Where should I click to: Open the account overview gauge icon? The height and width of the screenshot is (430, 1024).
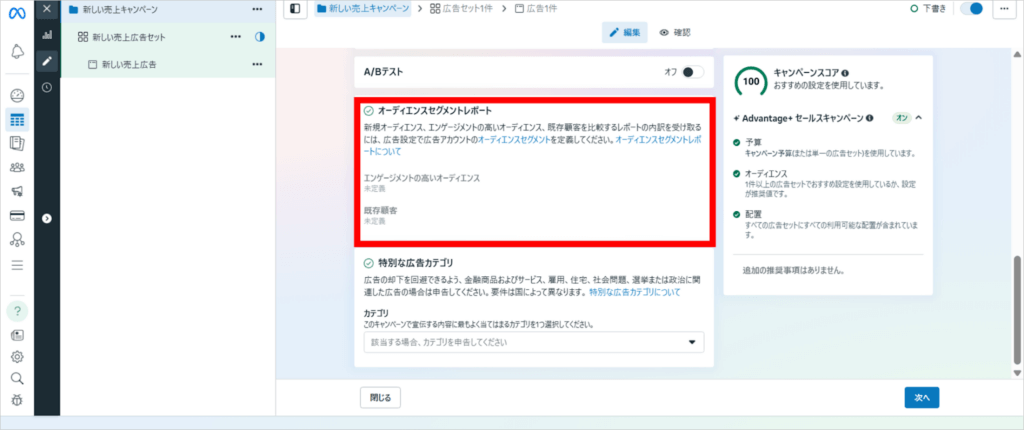18,96
